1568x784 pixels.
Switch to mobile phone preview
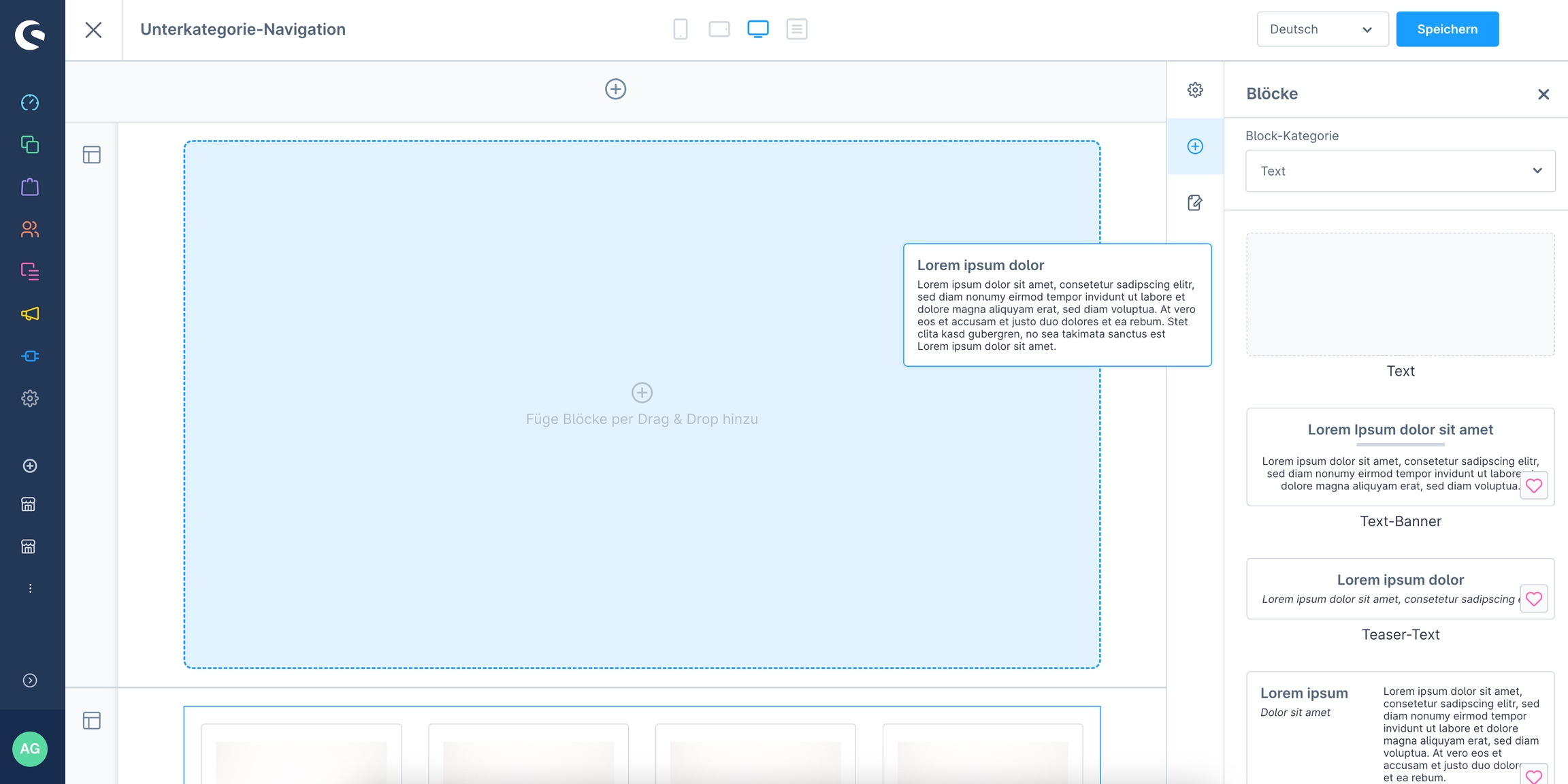coord(680,29)
